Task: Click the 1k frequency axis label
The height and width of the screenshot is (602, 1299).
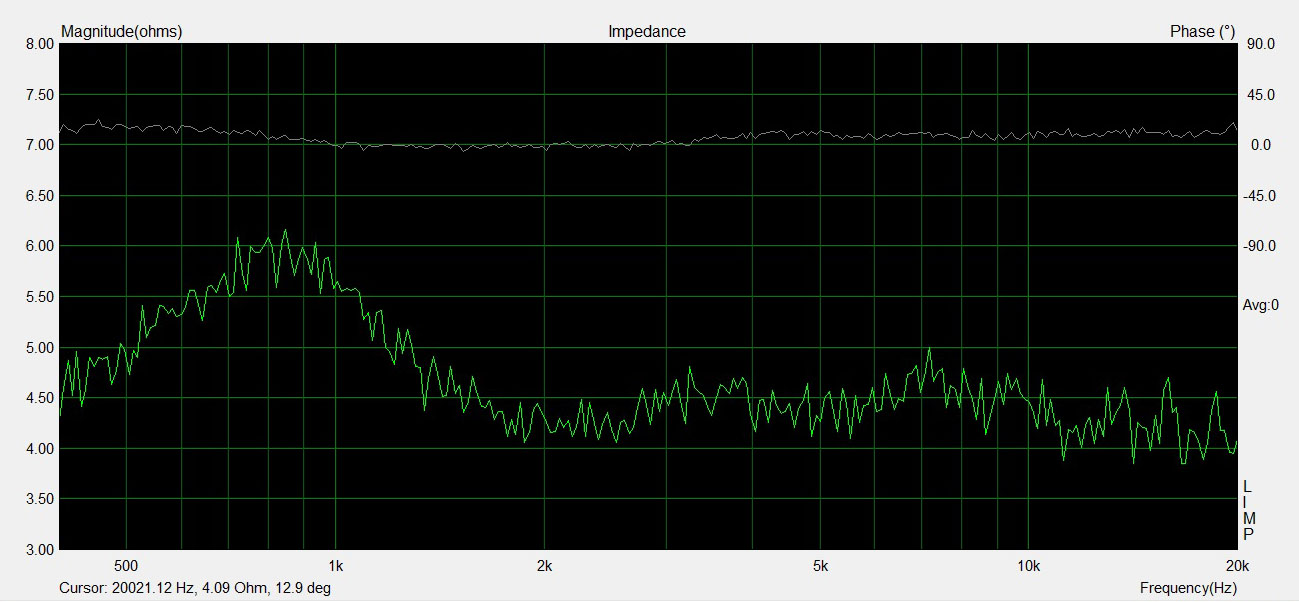Action: pos(335,565)
